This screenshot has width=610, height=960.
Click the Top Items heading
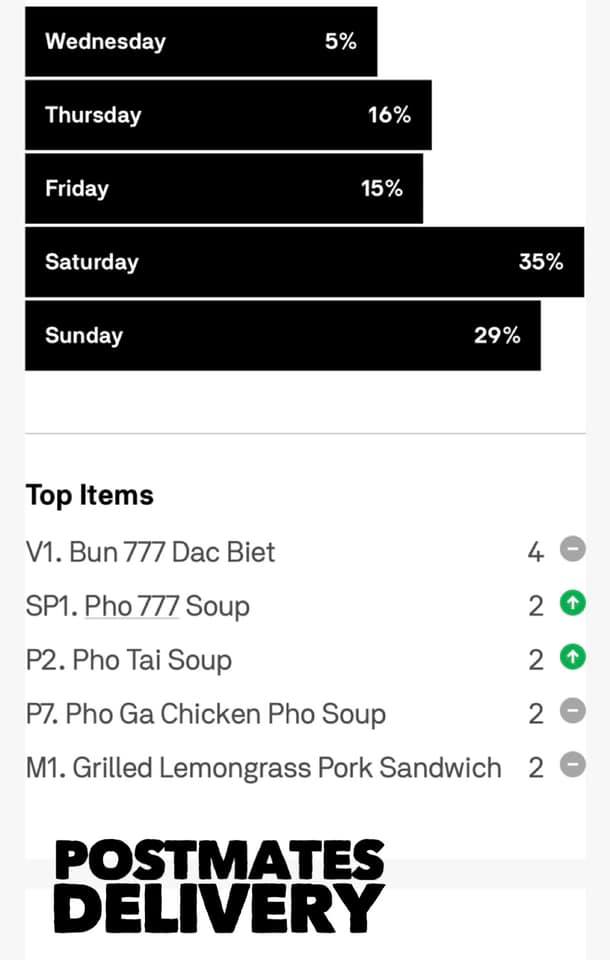pos(90,495)
